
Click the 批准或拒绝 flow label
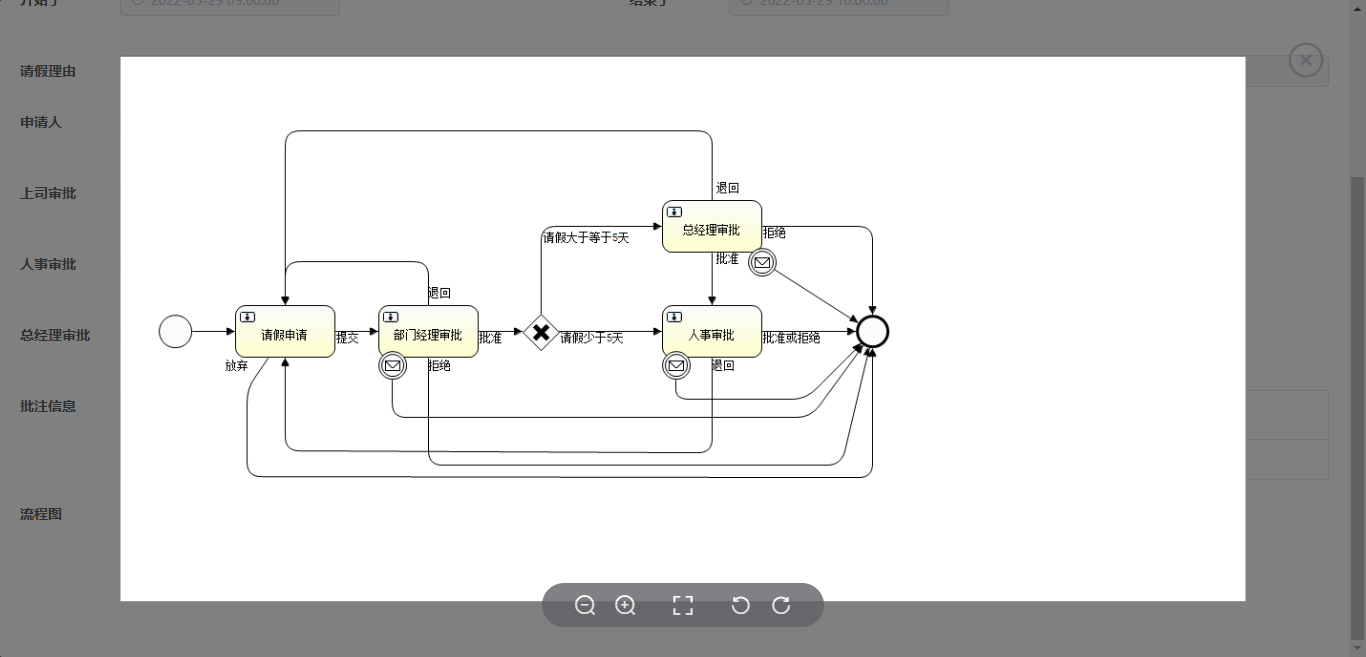point(791,338)
